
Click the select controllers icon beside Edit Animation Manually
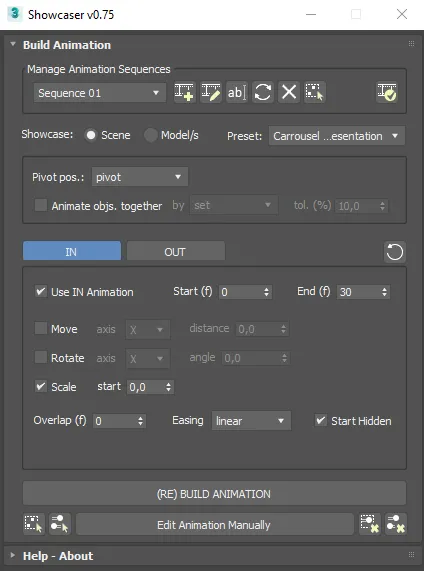tap(60, 524)
